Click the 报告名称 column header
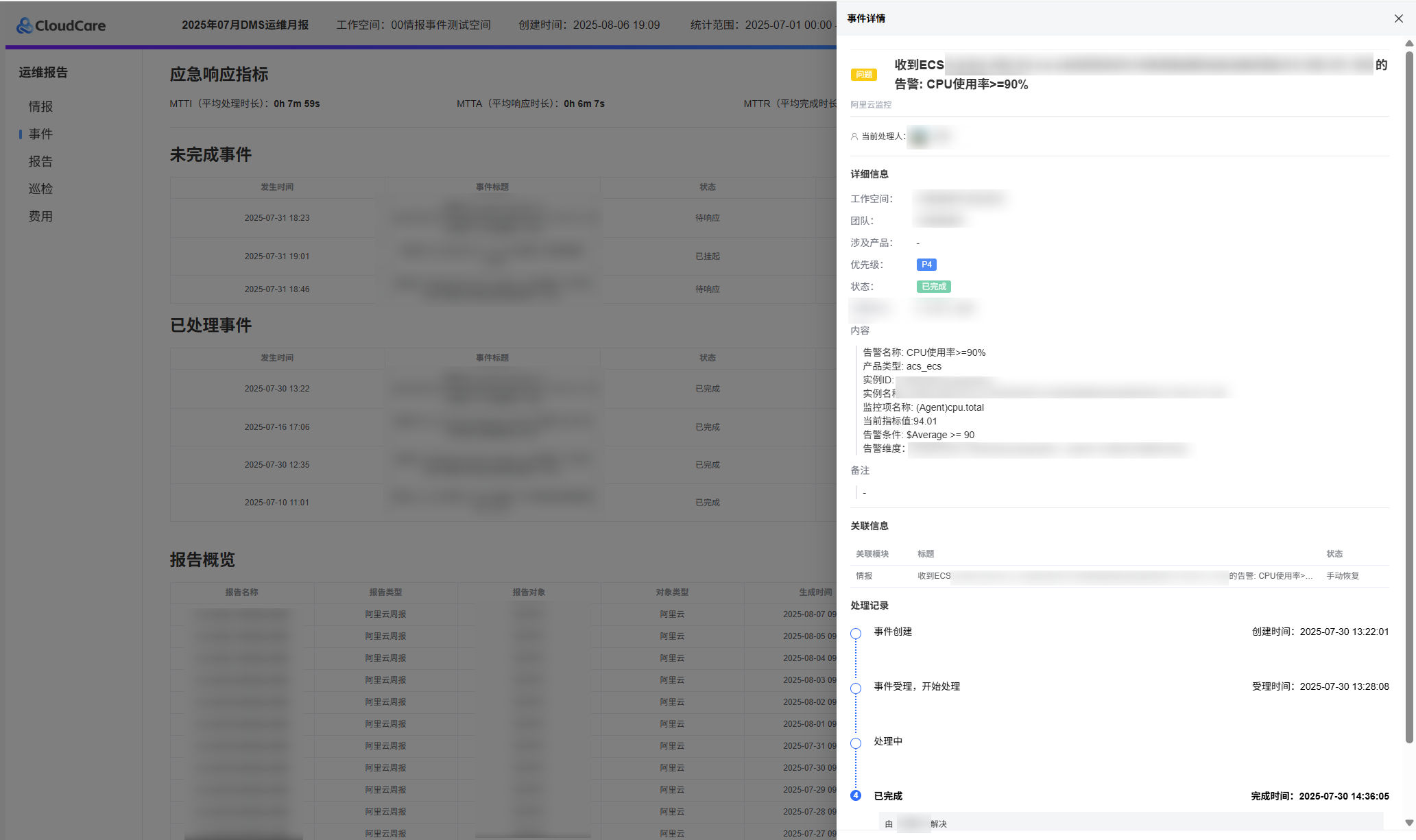 pos(241,592)
